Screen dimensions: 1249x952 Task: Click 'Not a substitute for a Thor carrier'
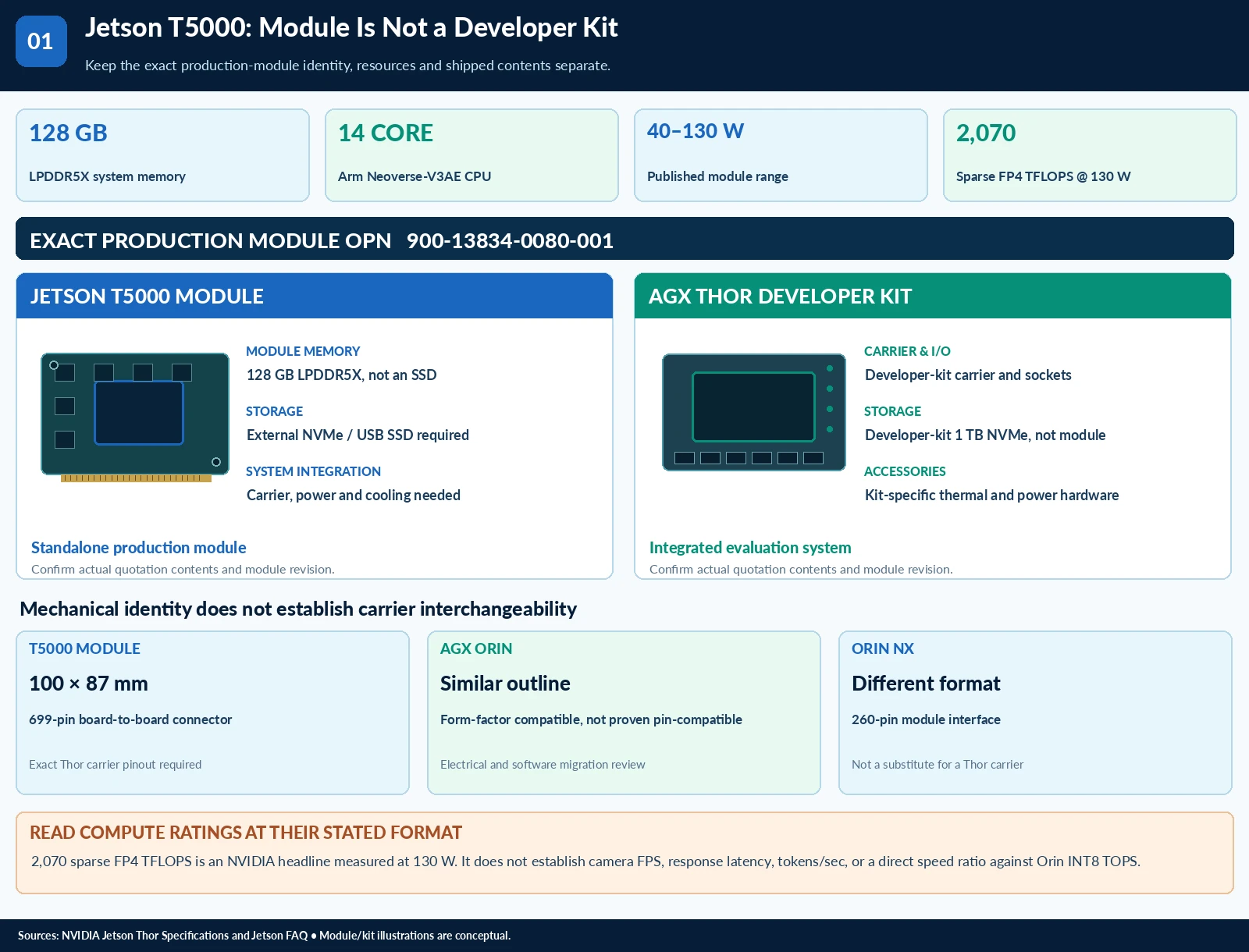click(938, 764)
